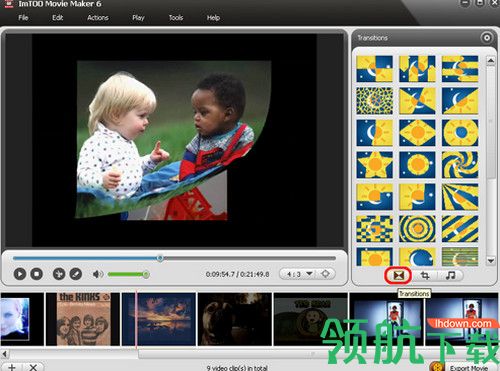Open the Play menu
The image size is (500, 371).
pos(138,18)
